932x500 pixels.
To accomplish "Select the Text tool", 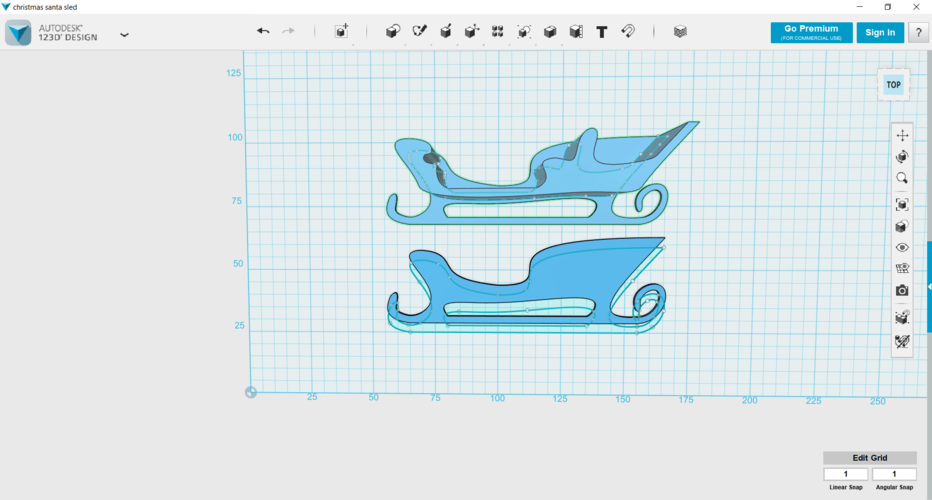I will pyautogui.click(x=602, y=32).
